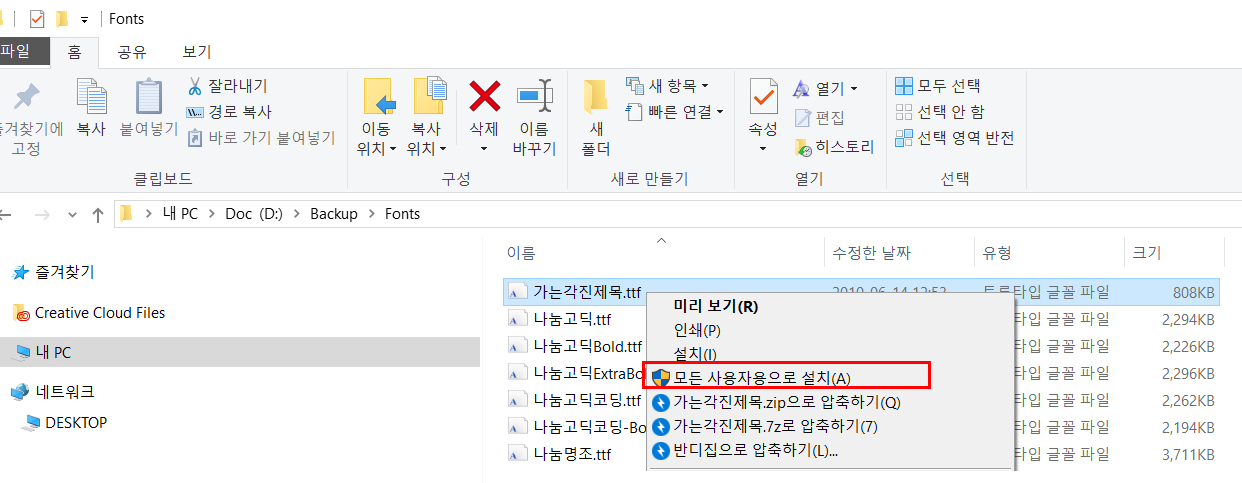1242x483 pixels.
Task: Switch to the 공유 ribbon tab
Action: [132, 52]
